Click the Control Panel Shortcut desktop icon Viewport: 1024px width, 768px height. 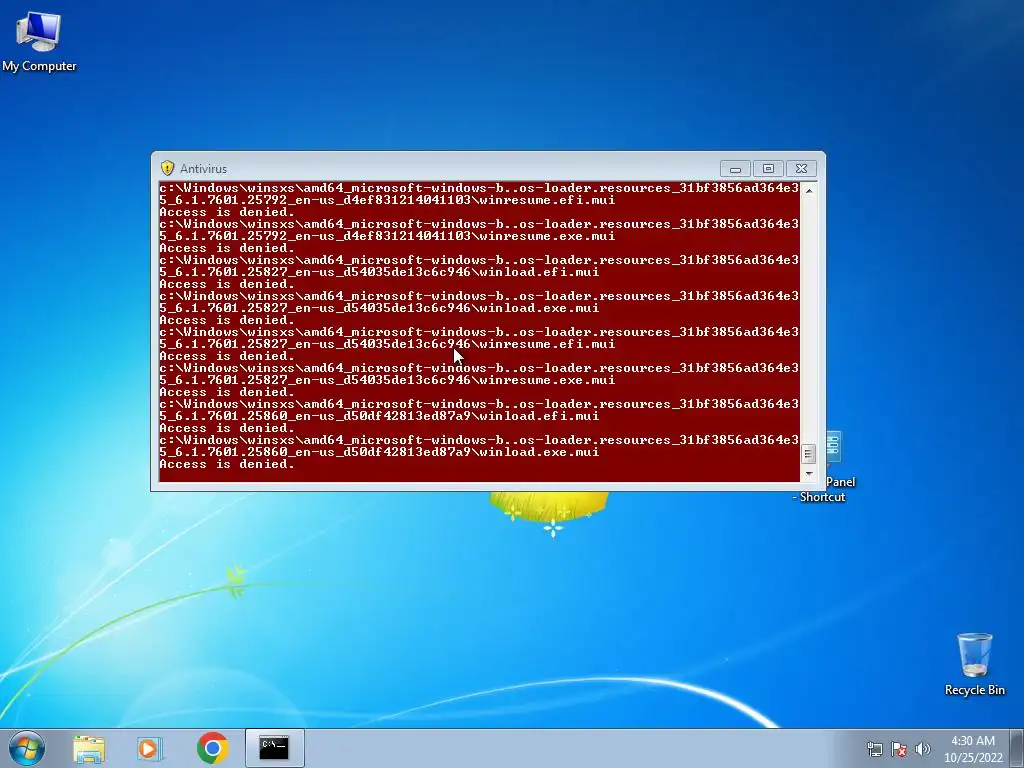tap(833, 467)
